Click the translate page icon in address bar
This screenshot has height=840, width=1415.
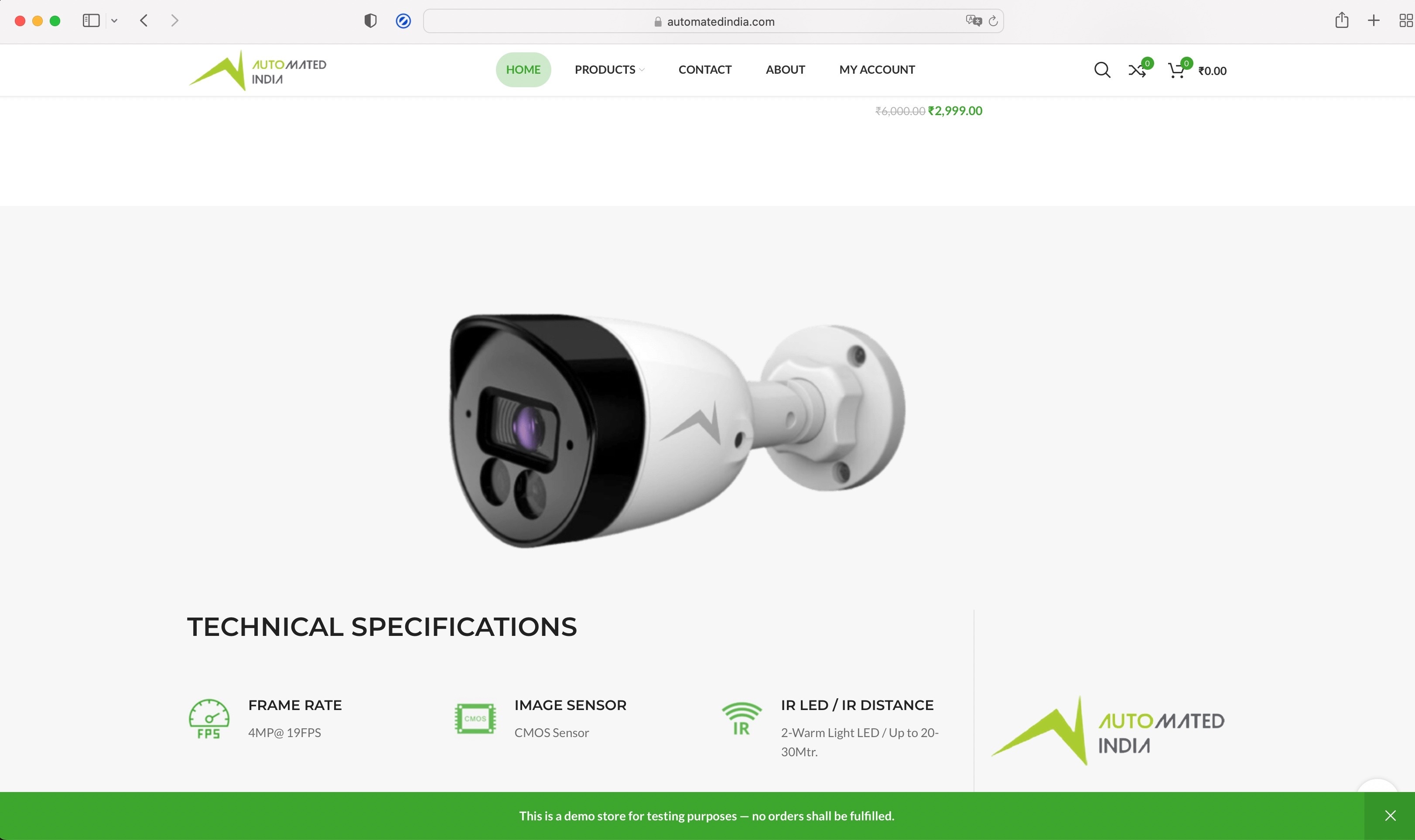(973, 21)
